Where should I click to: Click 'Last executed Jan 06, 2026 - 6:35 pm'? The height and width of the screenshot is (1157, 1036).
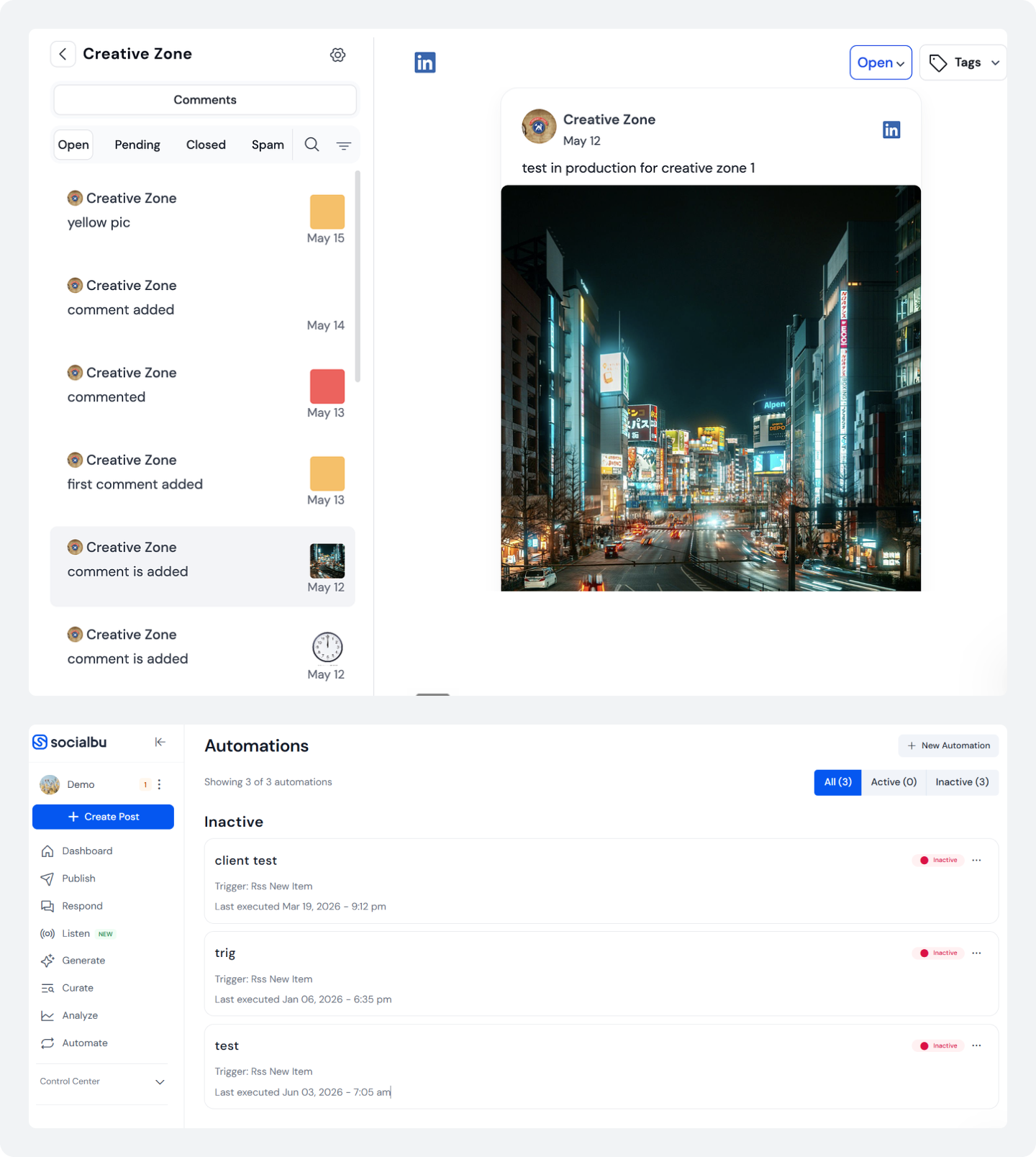[303, 999]
